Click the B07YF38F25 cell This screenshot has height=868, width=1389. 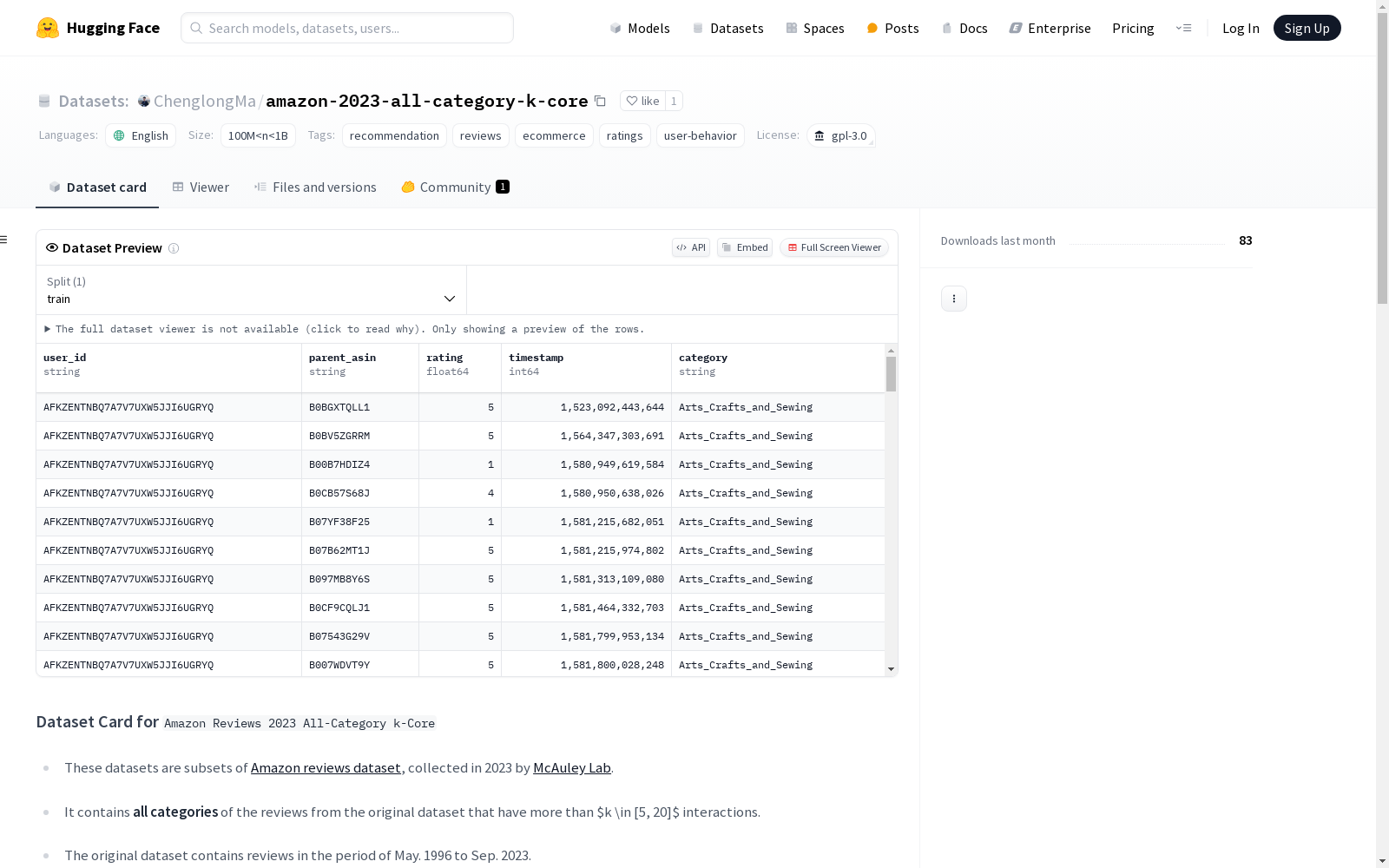tap(360, 522)
